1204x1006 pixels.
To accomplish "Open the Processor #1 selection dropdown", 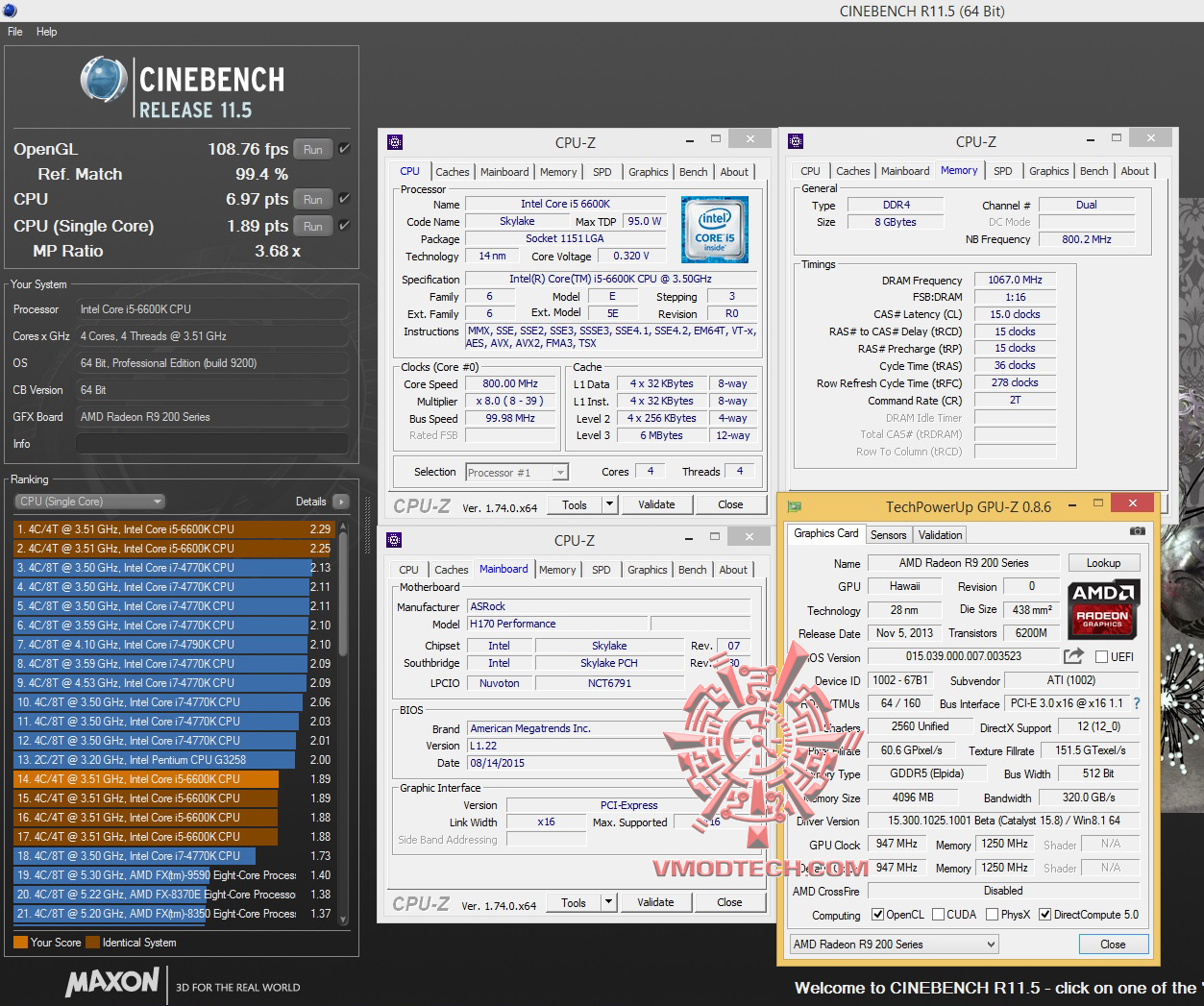I will click(517, 472).
